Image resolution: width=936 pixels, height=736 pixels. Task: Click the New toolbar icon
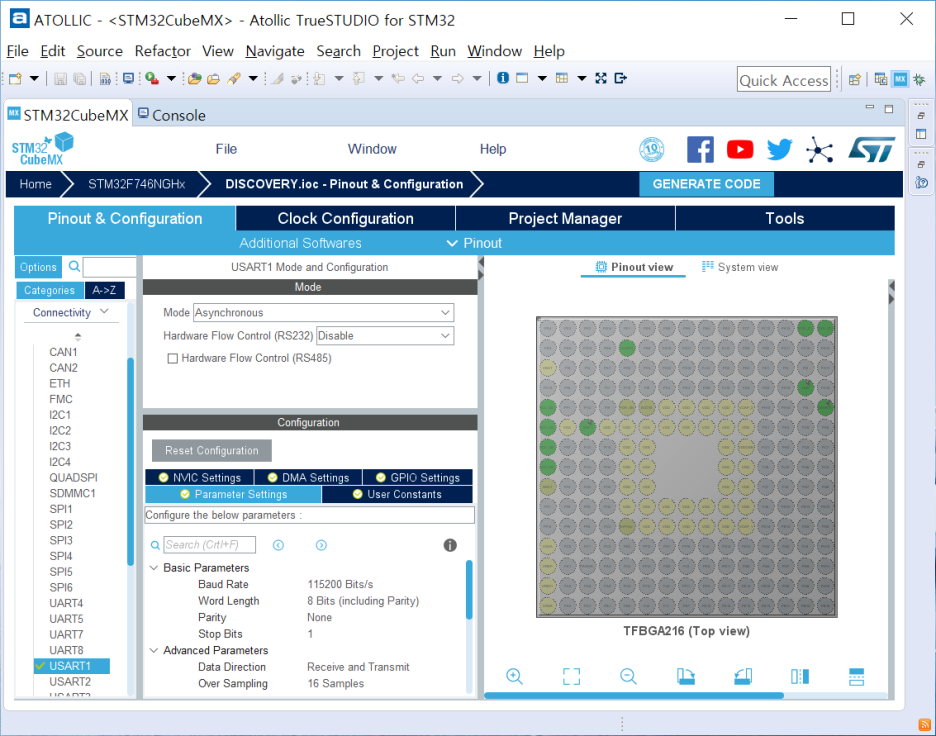coord(16,78)
